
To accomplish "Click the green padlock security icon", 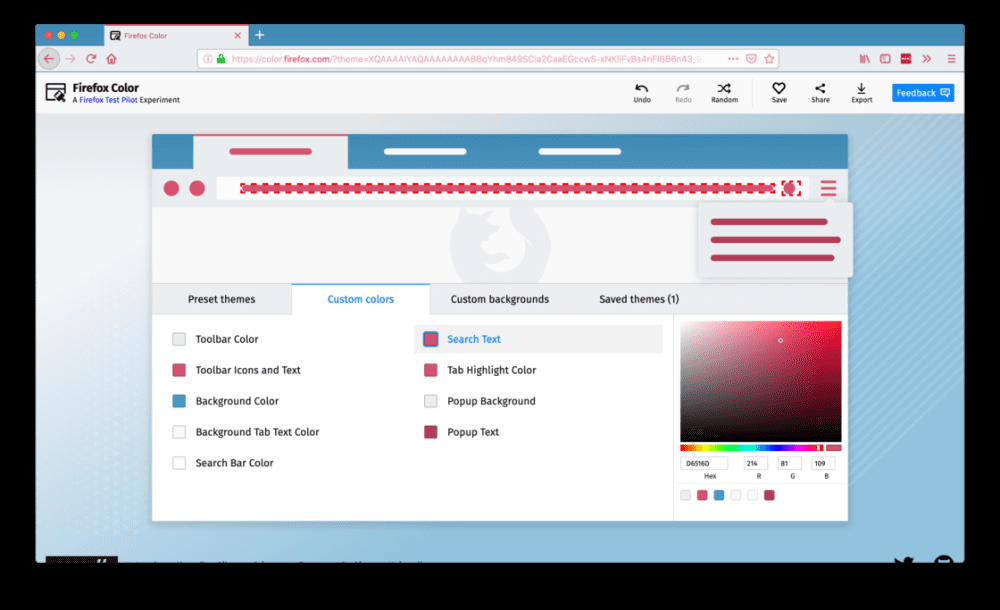I will 221,59.
